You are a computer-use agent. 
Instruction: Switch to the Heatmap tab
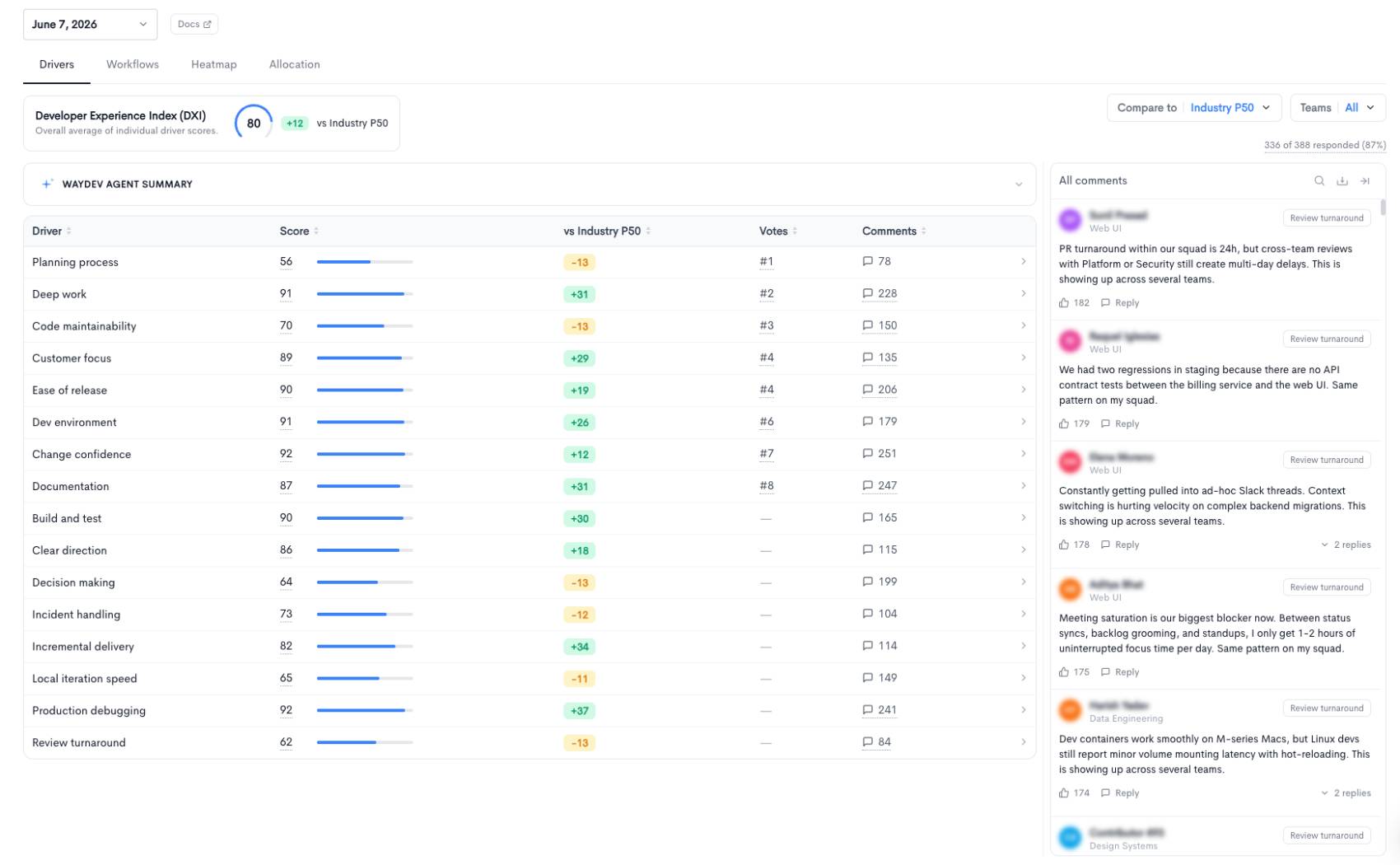pos(214,64)
